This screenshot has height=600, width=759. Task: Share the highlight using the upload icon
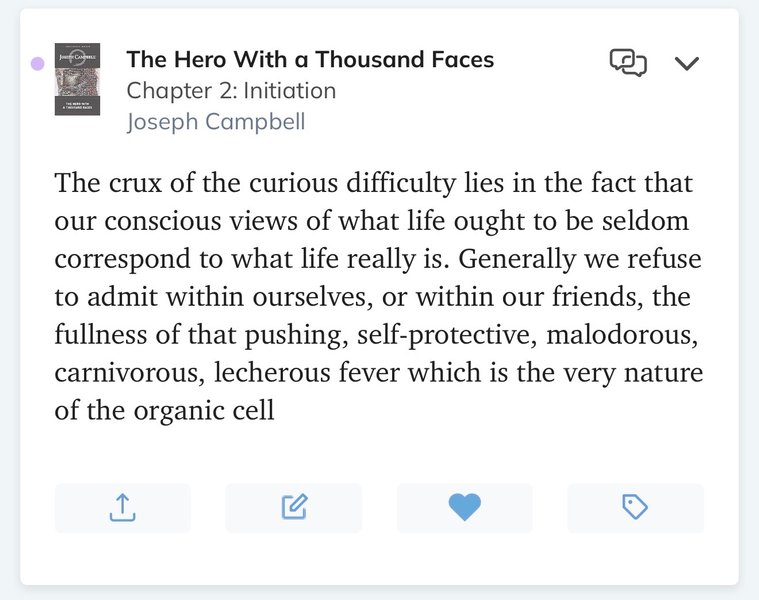[x=122, y=508]
